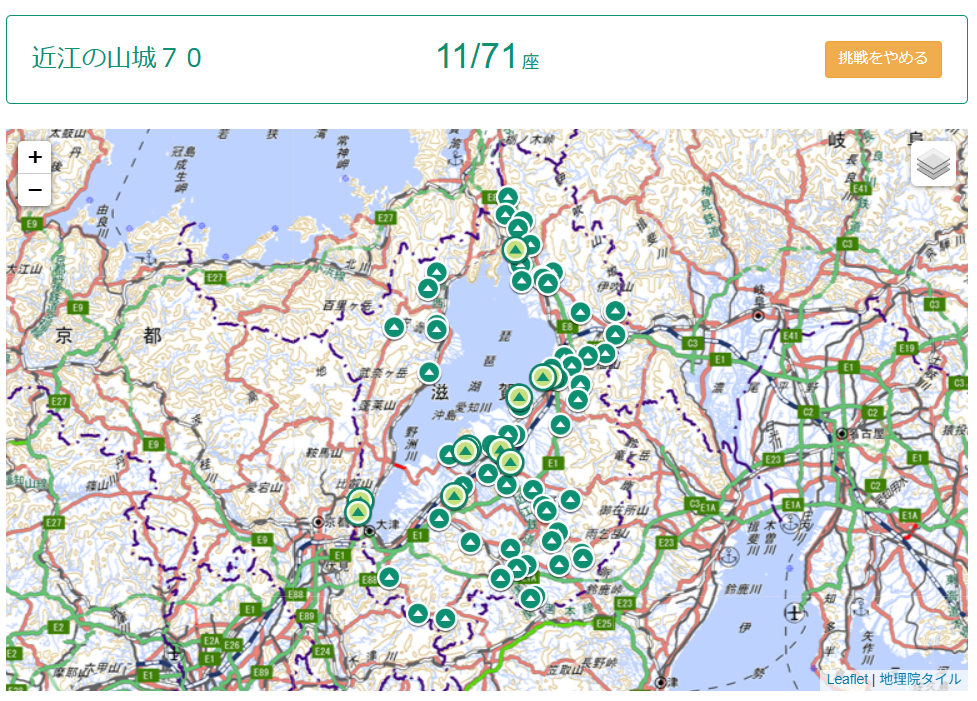The height and width of the screenshot is (701, 977).
Task: Open the 地理院タイル link
Action: click(920, 679)
